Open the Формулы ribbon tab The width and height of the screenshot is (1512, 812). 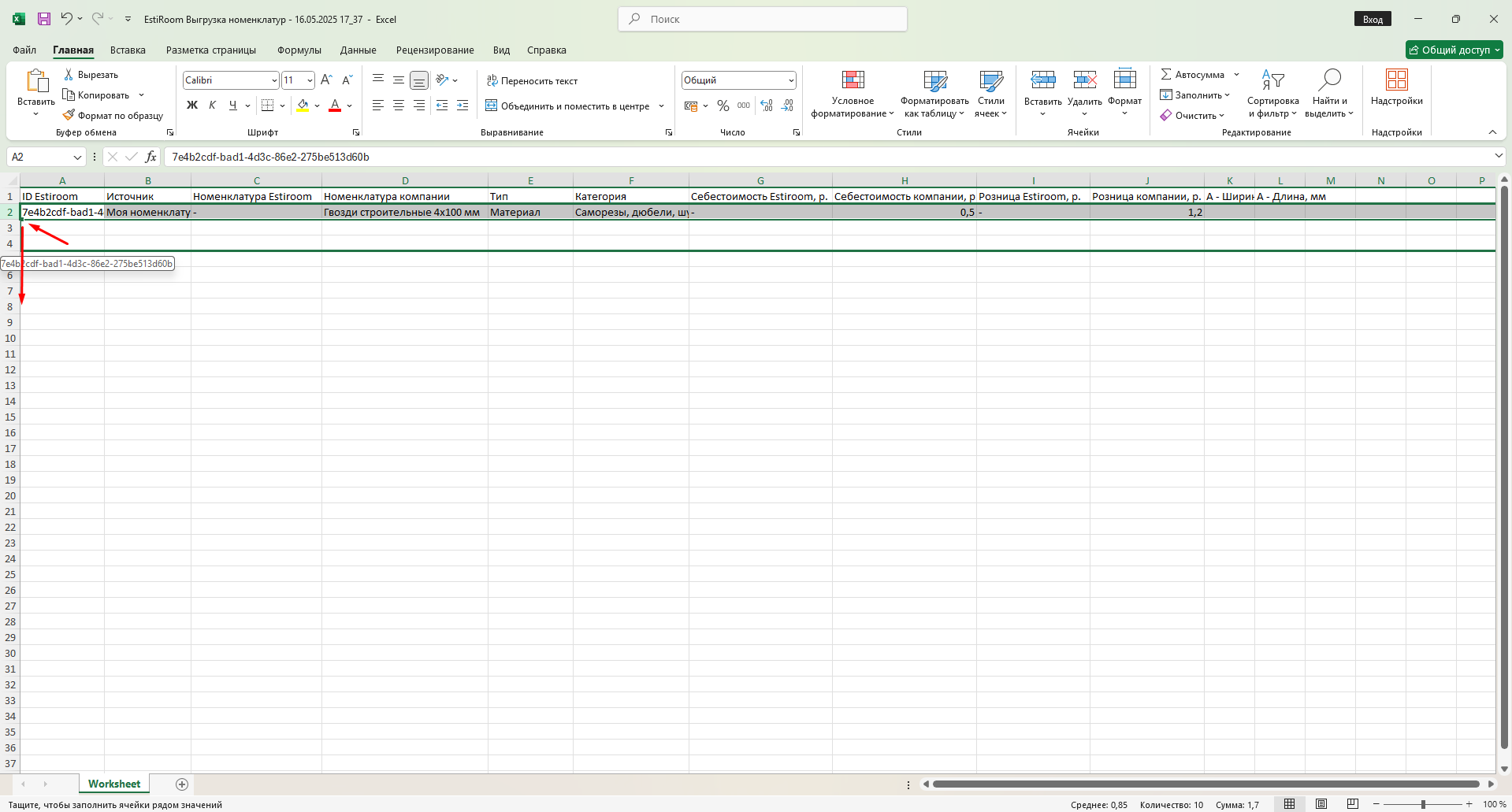299,50
